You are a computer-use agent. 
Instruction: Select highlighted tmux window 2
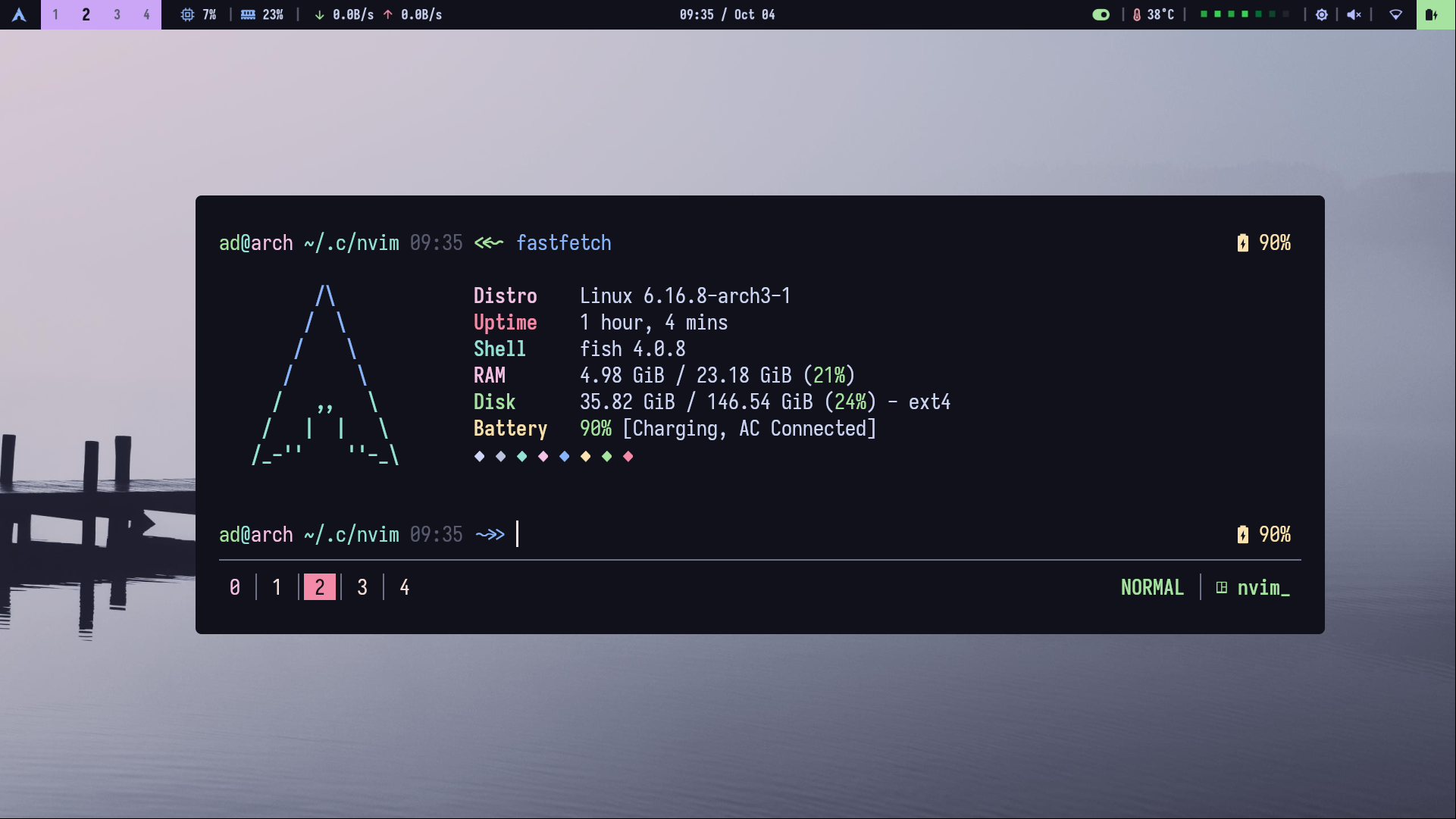(319, 587)
